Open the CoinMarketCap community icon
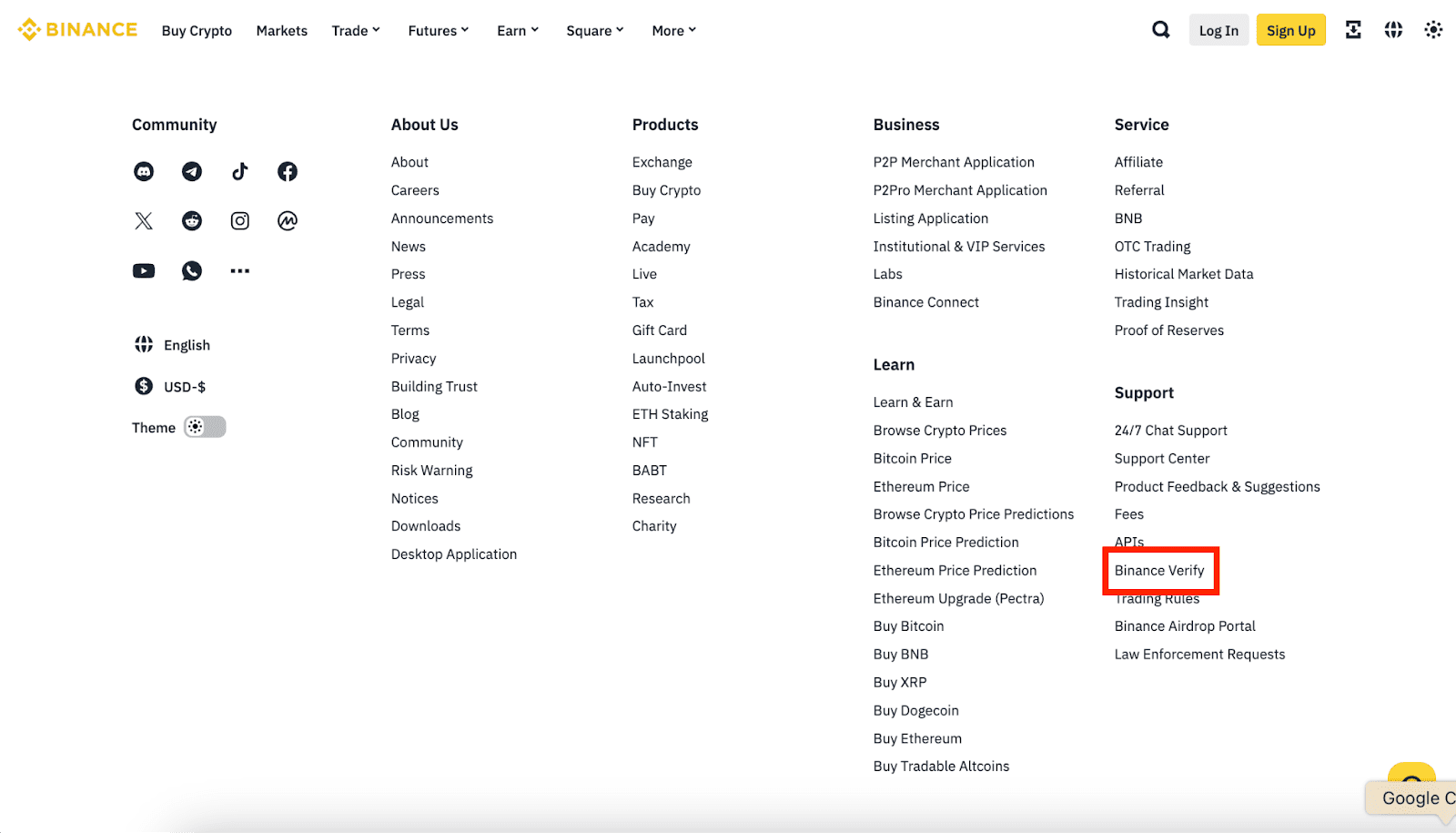1456x833 pixels. (x=288, y=220)
